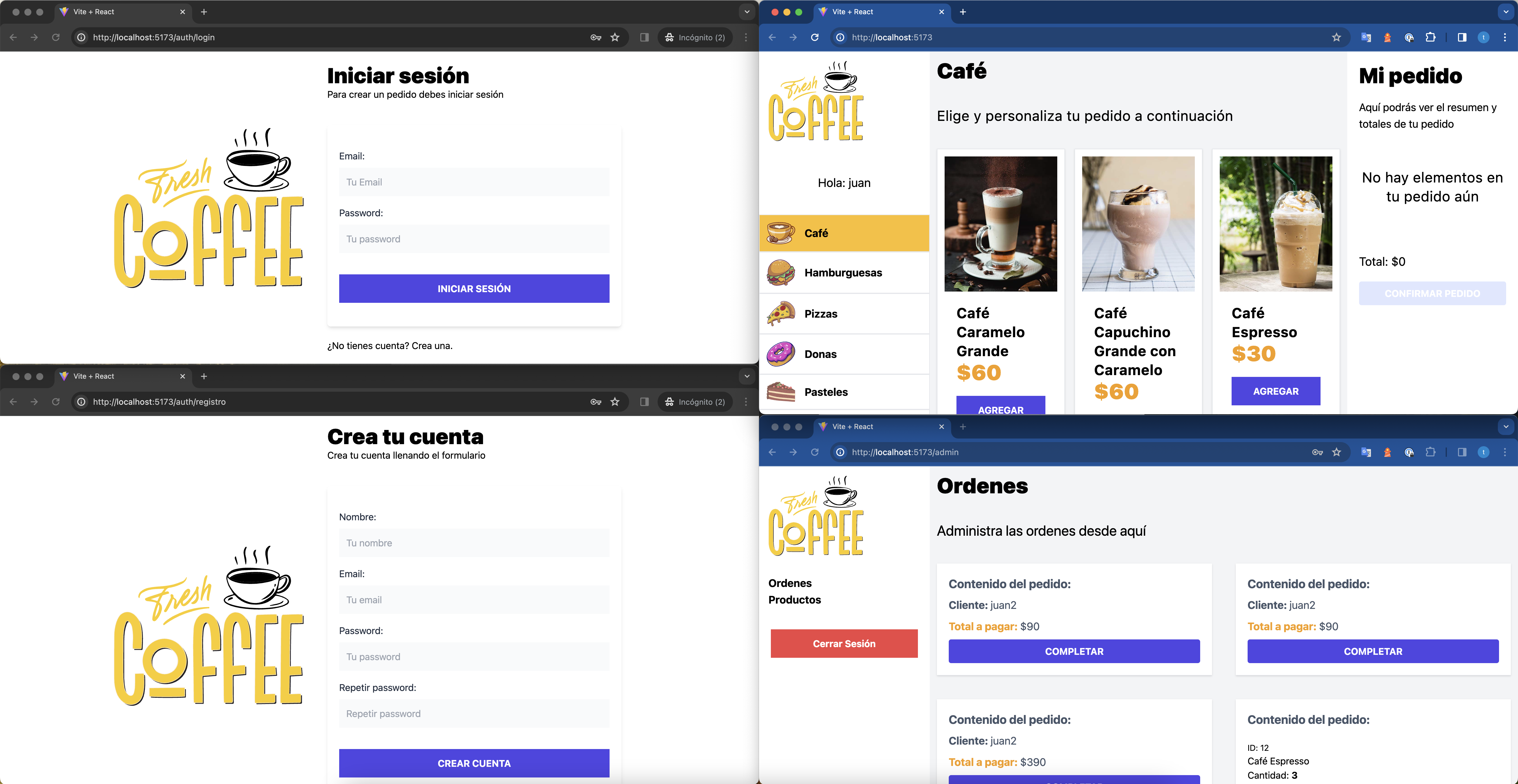Click the key icon in the admin address bar
Viewport: 1518px width, 784px height.
(1318, 452)
